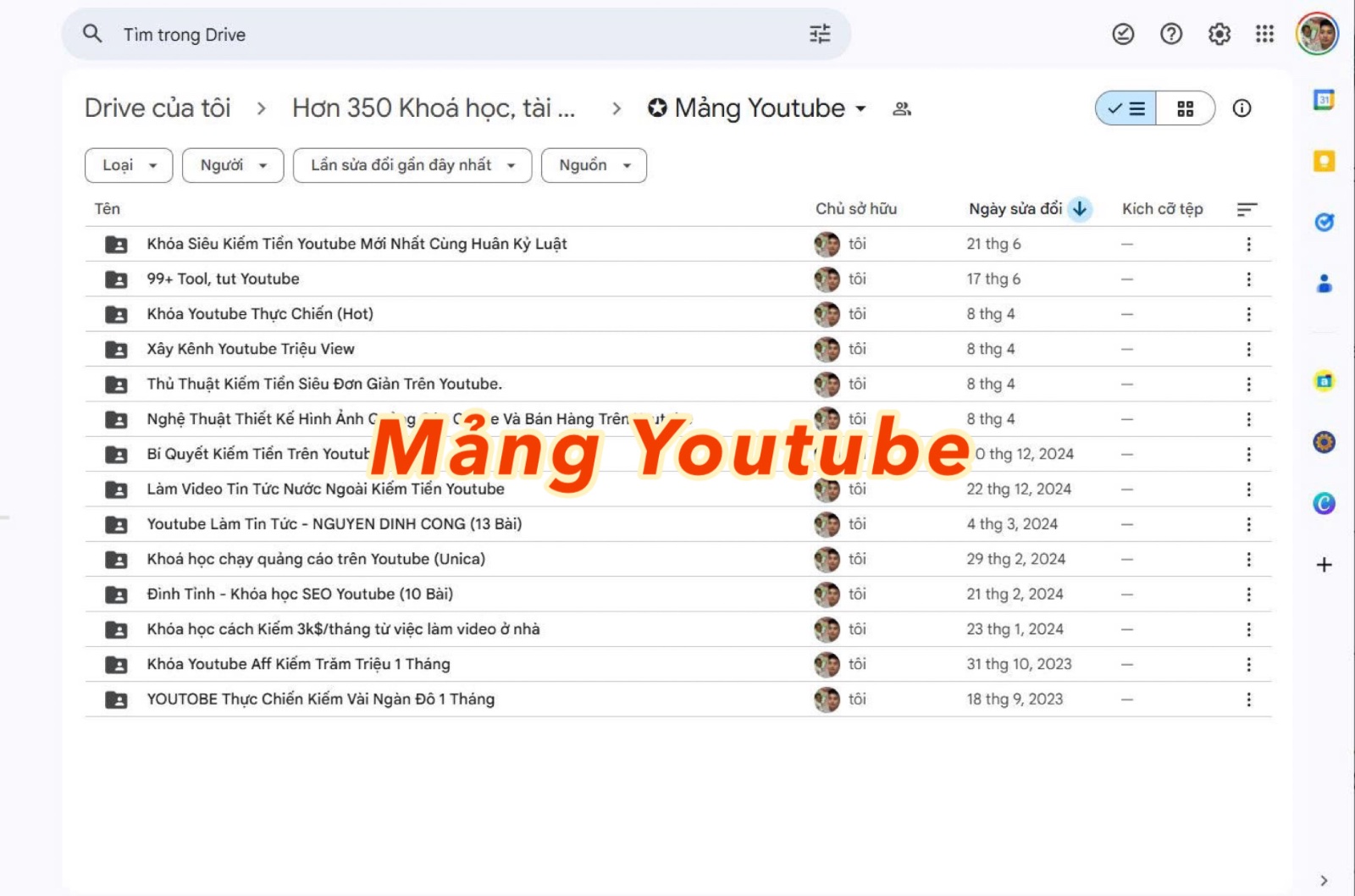This screenshot has height=896, width=1355.
Task: Click folder icon of Khoá học chạy quảng cáo row
Action: [116, 560]
